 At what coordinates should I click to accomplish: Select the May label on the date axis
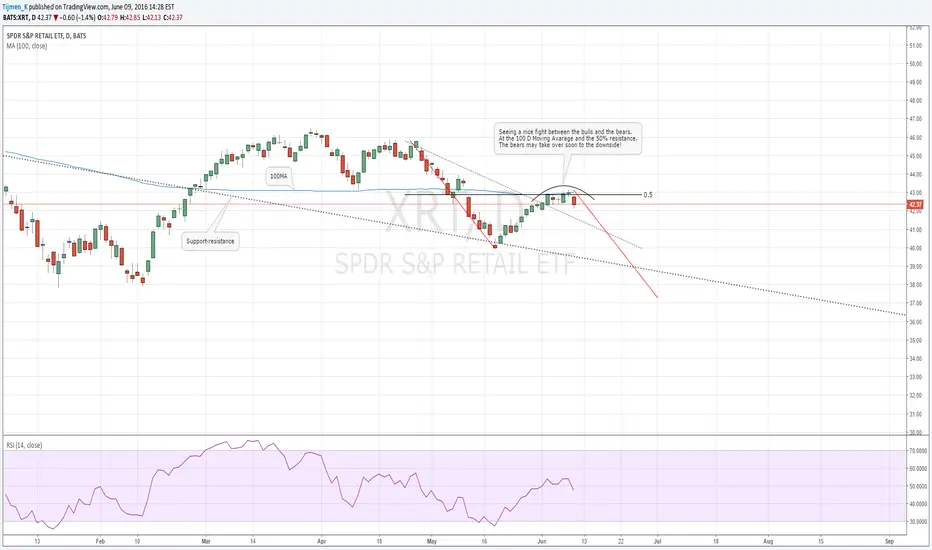tap(432, 541)
